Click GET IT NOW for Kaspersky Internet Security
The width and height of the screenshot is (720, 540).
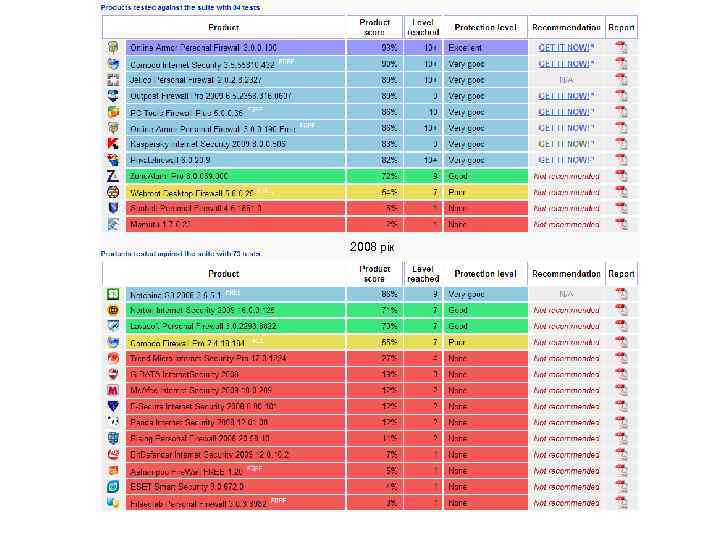[x=566, y=144]
